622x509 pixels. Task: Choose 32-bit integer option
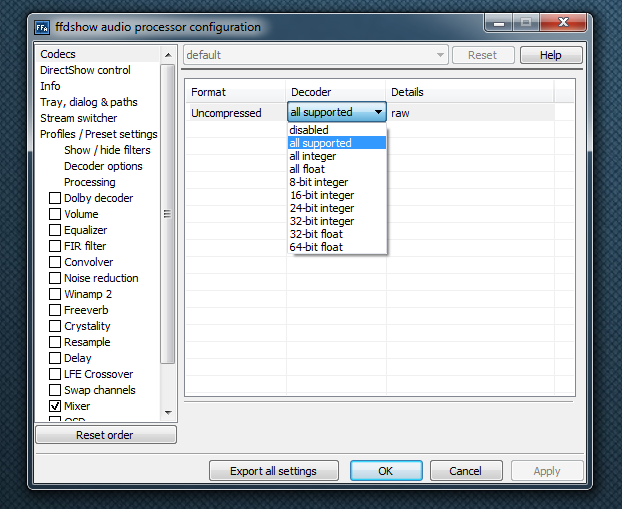(x=337, y=221)
